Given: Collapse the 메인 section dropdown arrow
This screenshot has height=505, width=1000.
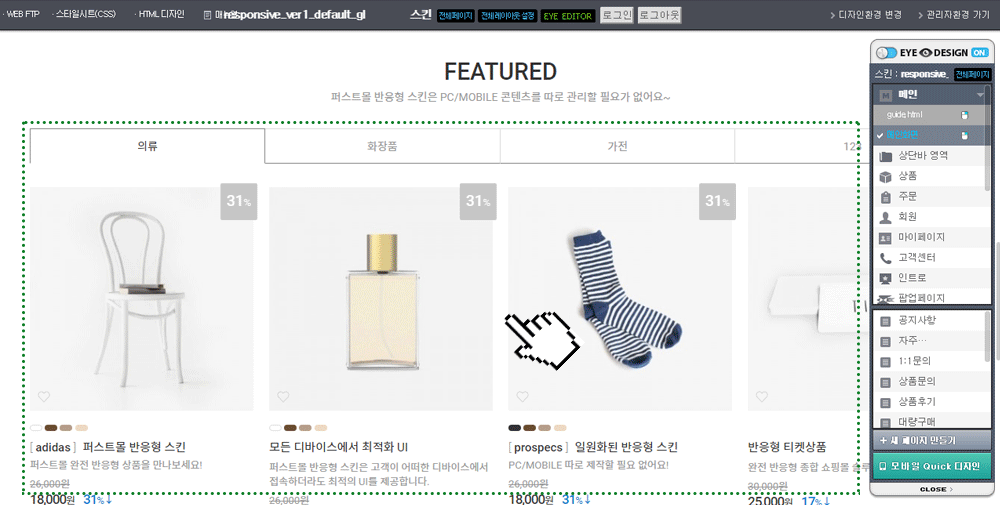Looking at the screenshot, I should [x=980, y=95].
